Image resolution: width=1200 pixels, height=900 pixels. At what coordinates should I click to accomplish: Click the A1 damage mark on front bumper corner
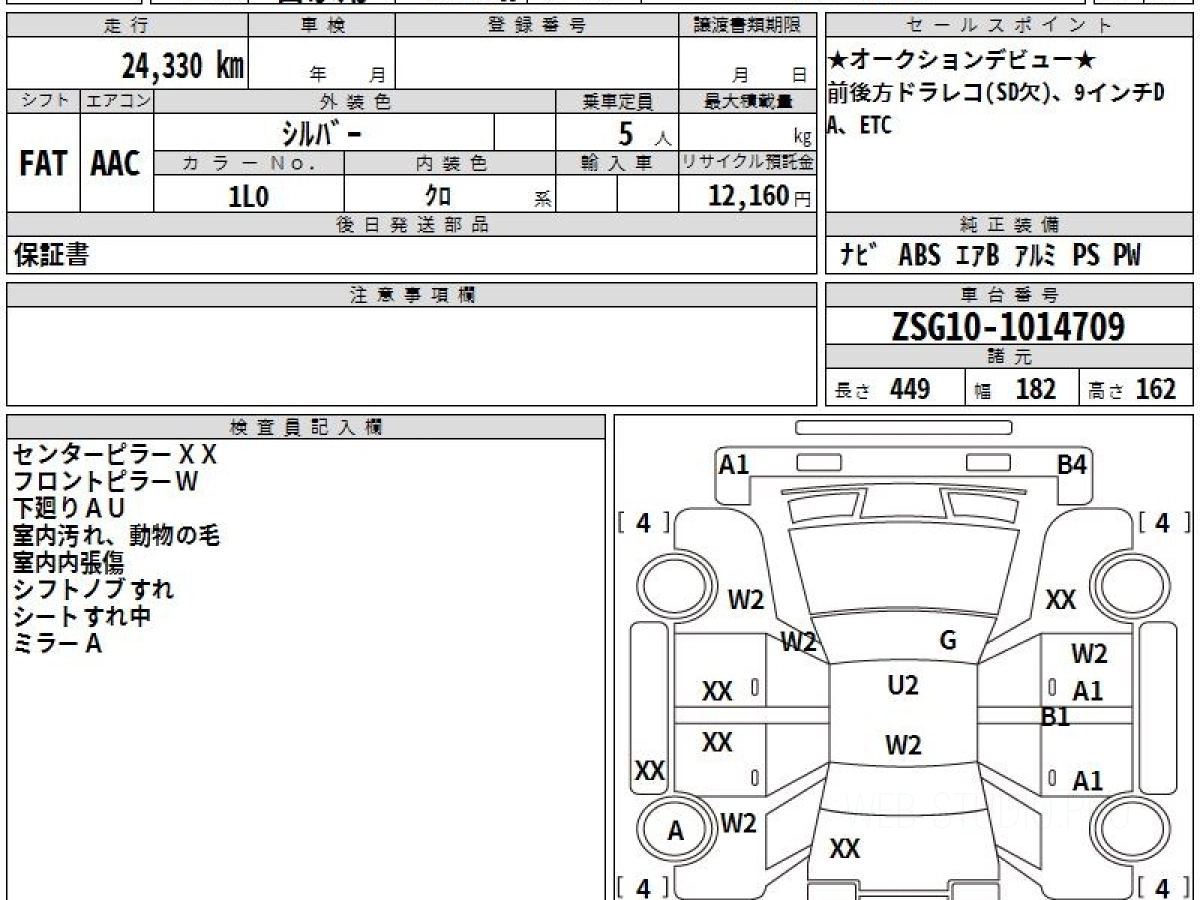[x=734, y=464]
